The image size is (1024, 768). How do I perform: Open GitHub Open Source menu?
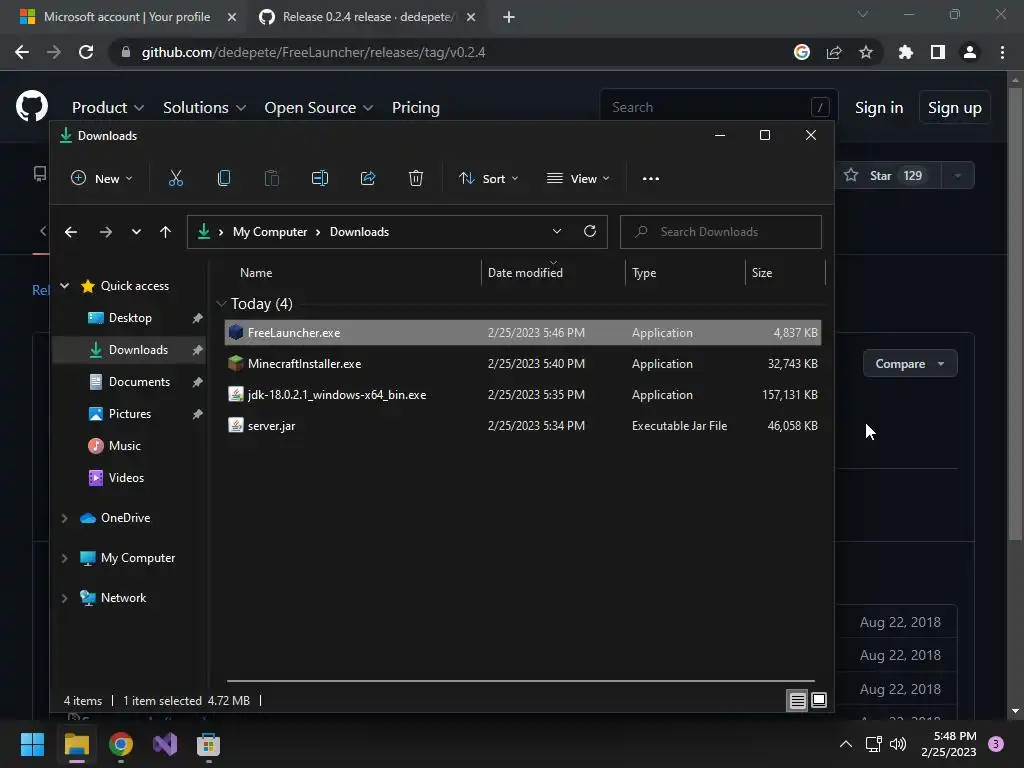pos(319,107)
